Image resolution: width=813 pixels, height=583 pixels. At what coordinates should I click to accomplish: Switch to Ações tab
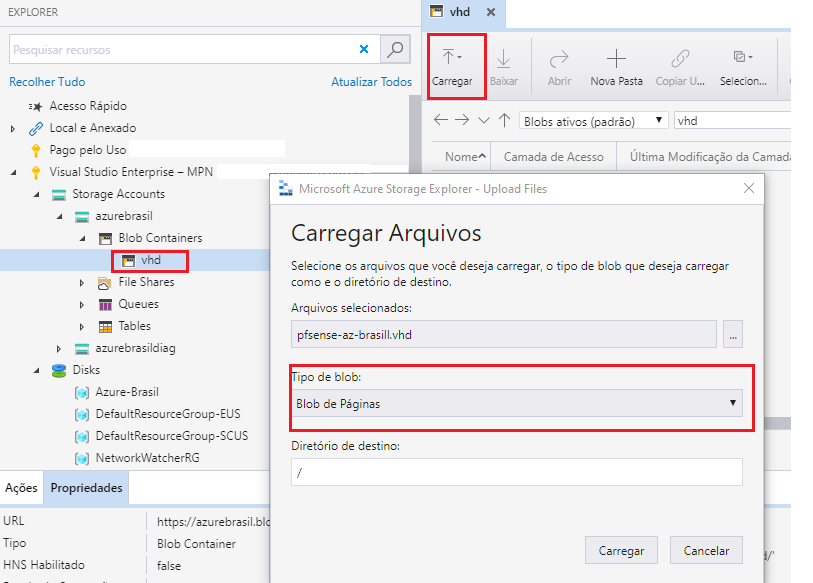21,488
